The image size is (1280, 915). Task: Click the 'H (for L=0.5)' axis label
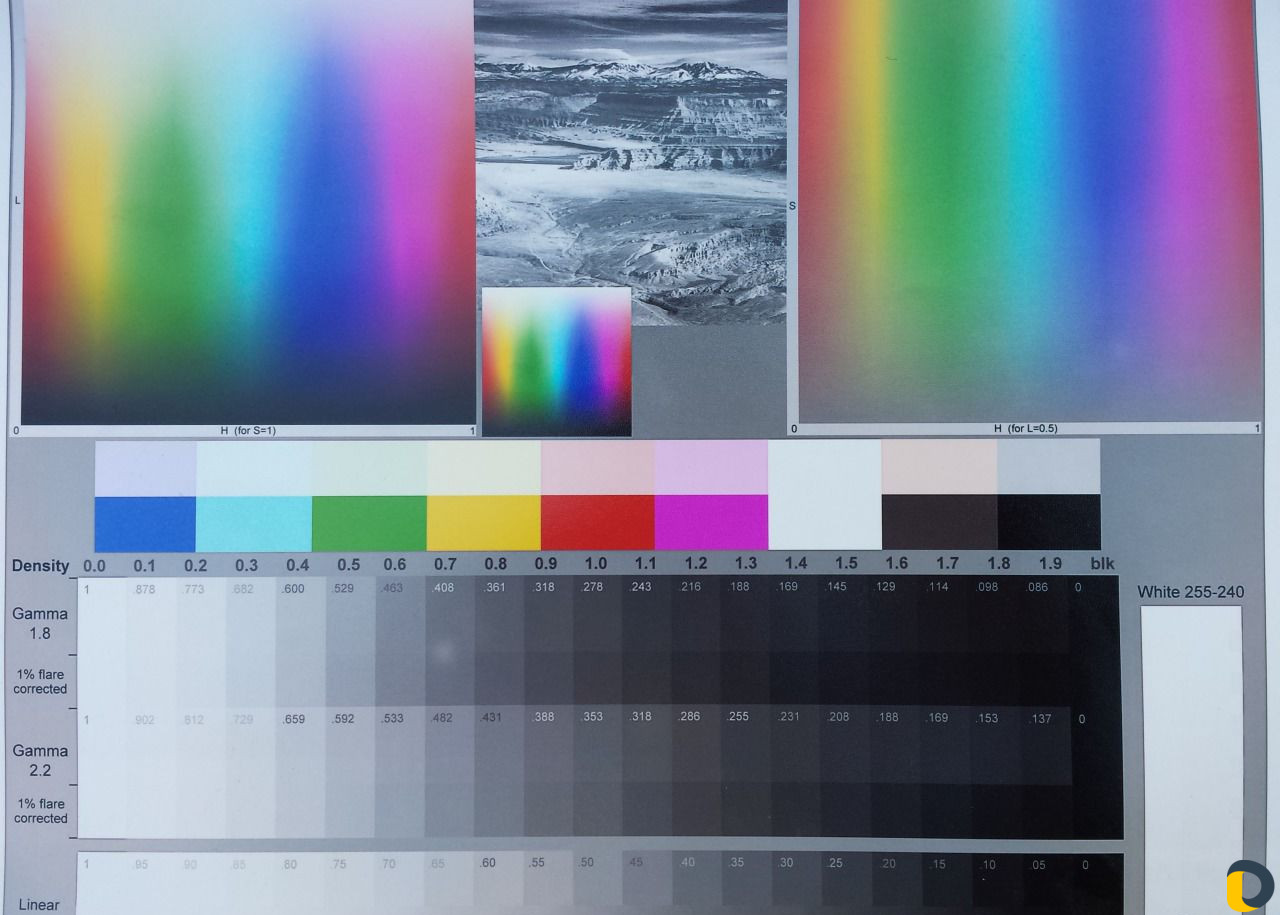coord(1025,429)
